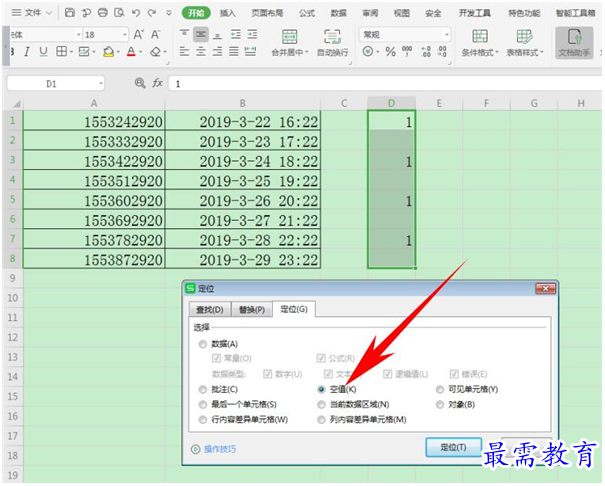Align text right
This screenshot has height=486, width=605.
coord(217,51)
